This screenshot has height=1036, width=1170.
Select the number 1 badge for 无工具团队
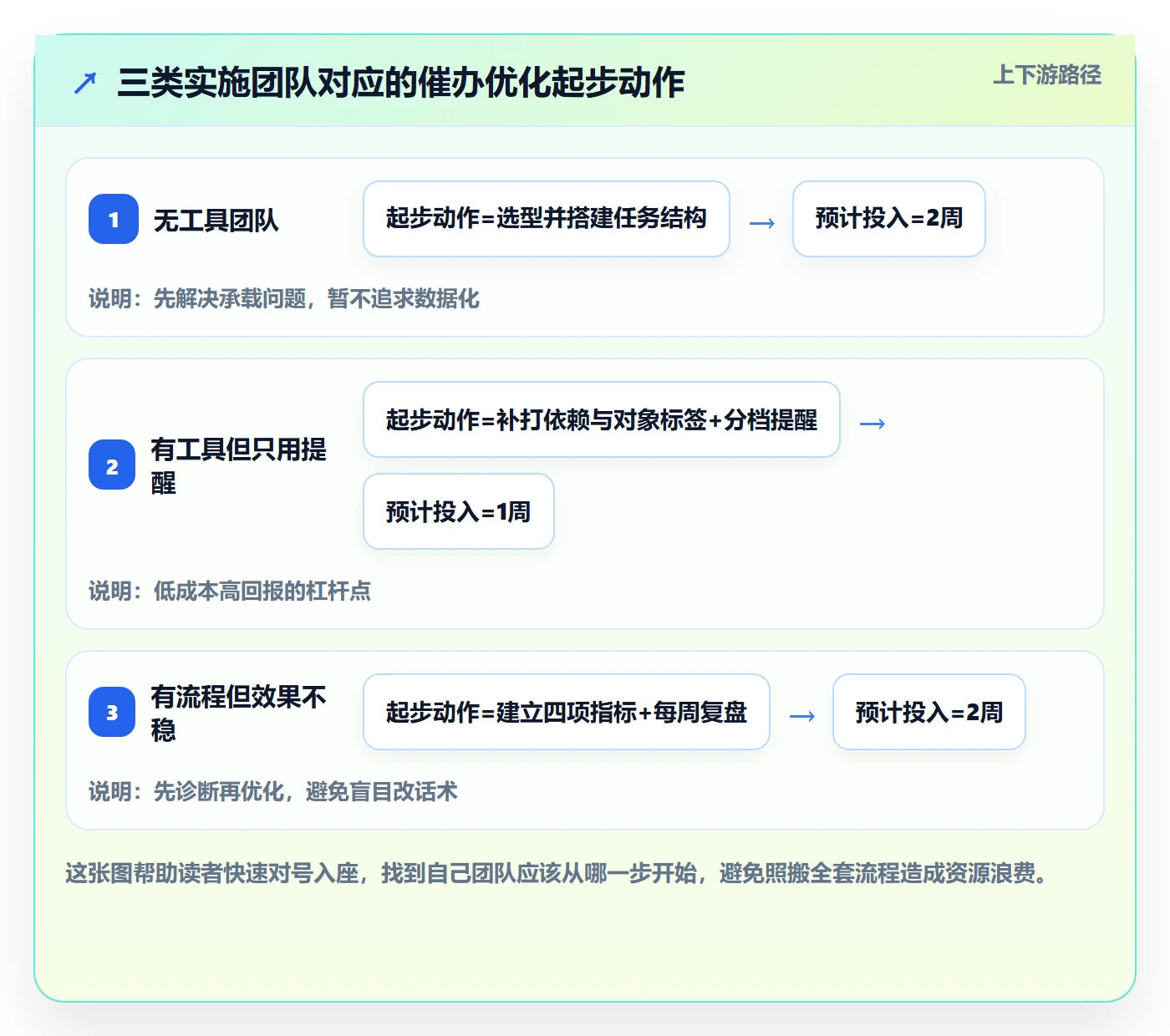(x=114, y=219)
